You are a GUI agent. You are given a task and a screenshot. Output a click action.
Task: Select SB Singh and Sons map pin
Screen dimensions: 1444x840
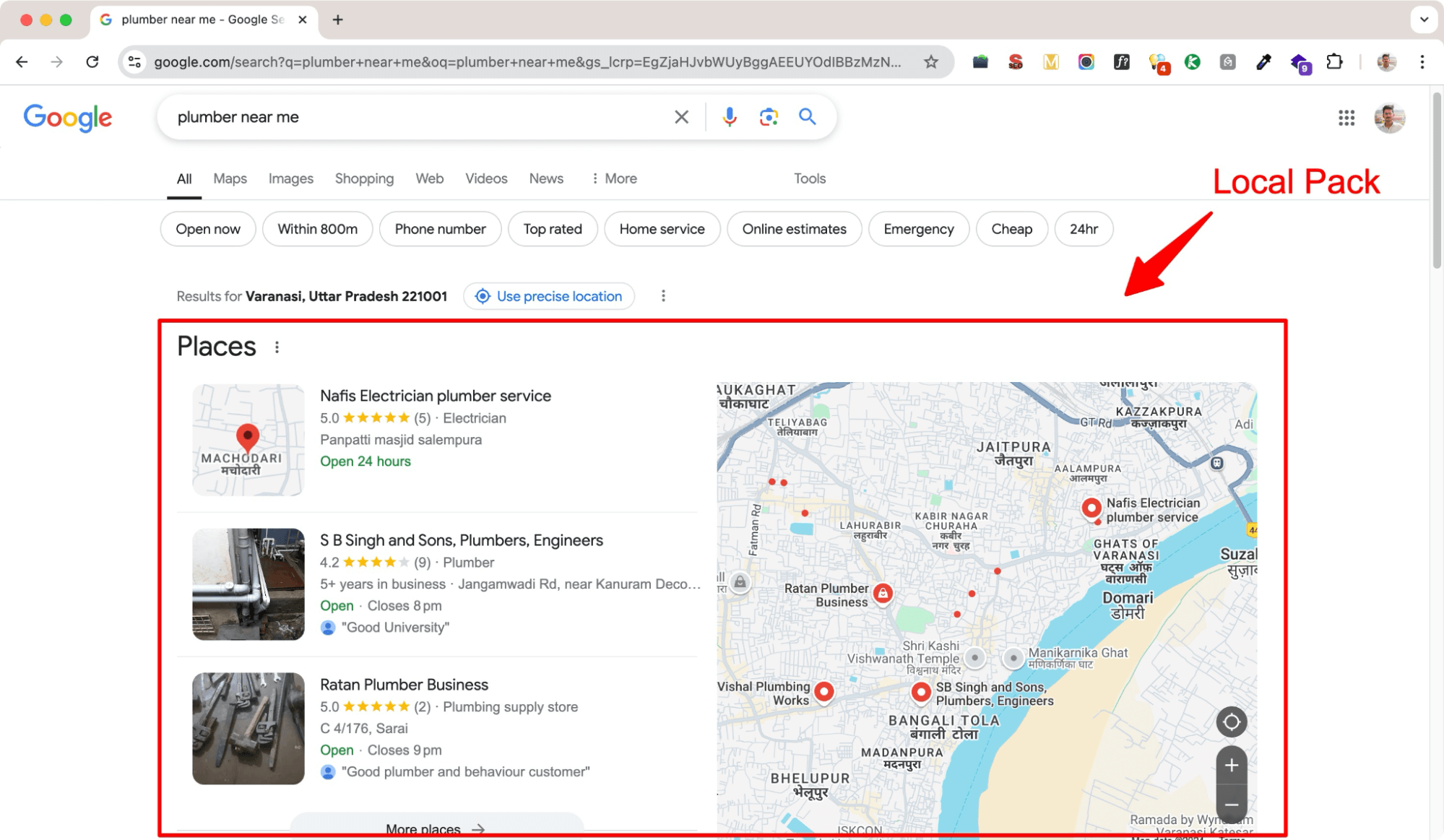tap(921, 692)
